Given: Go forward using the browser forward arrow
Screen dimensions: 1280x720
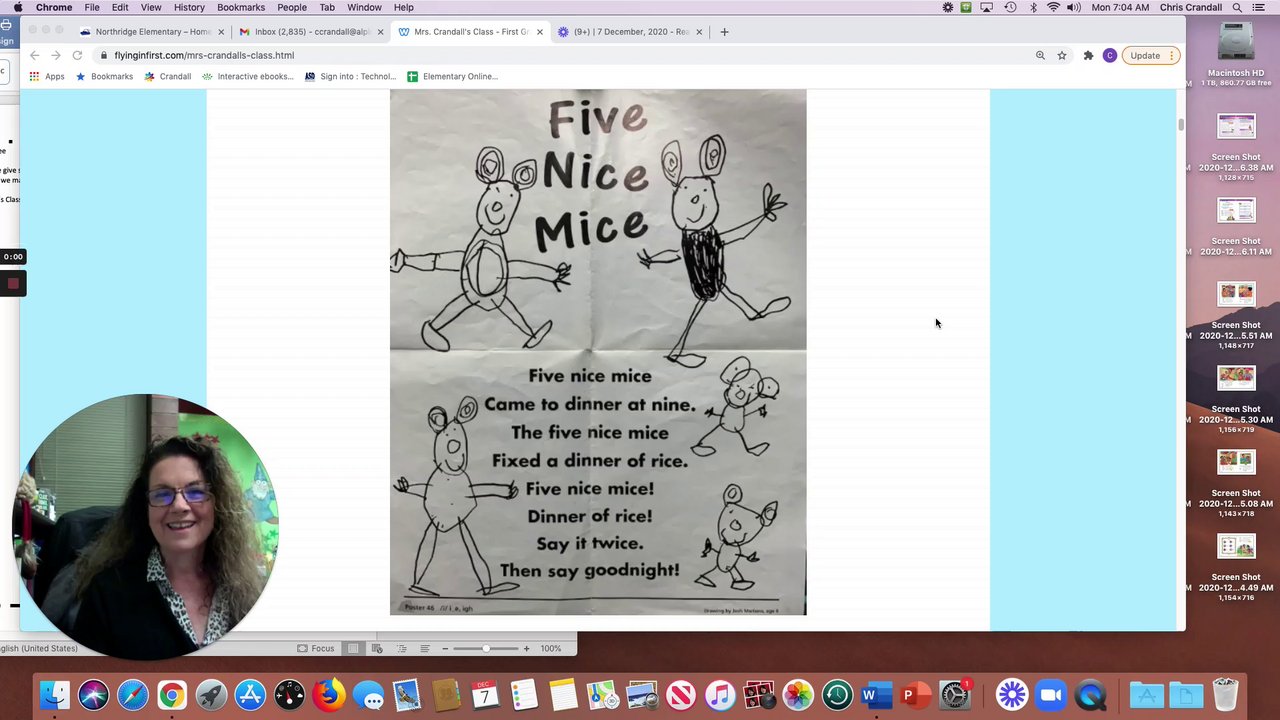Looking at the screenshot, I should coord(56,55).
